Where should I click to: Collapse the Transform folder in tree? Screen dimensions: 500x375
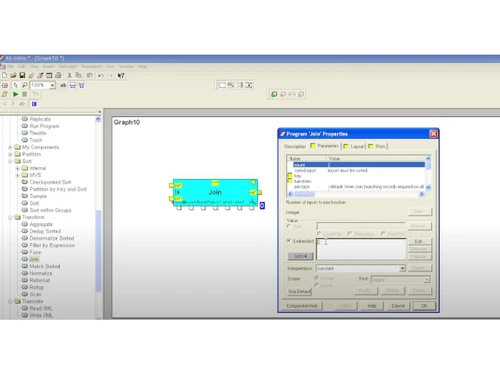point(10,217)
